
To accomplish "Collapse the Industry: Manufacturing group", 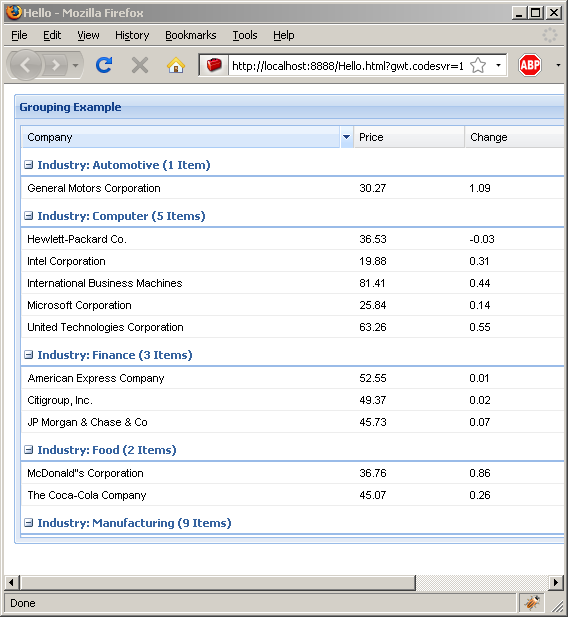I will pyautogui.click(x=29, y=523).
